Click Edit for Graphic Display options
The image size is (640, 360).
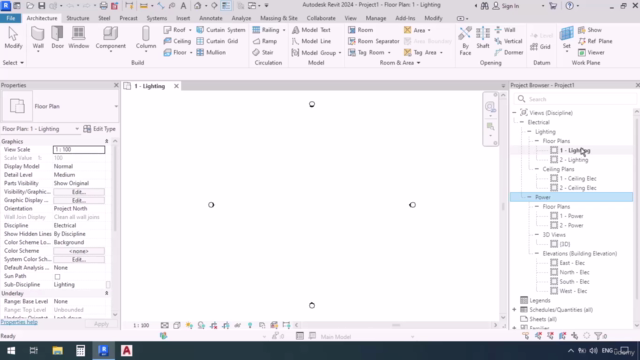pos(79,200)
